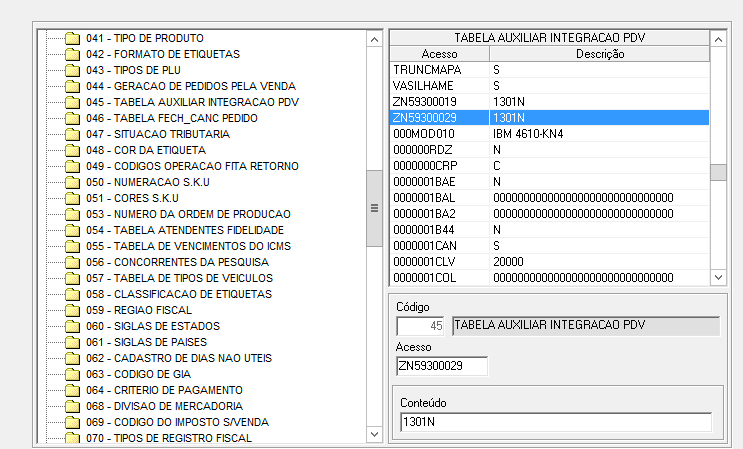This screenshot has height=449, width=743.
Task: Select tree item 047 - SITUACAO TRIBUTARIA
Action: click(158, 135)
